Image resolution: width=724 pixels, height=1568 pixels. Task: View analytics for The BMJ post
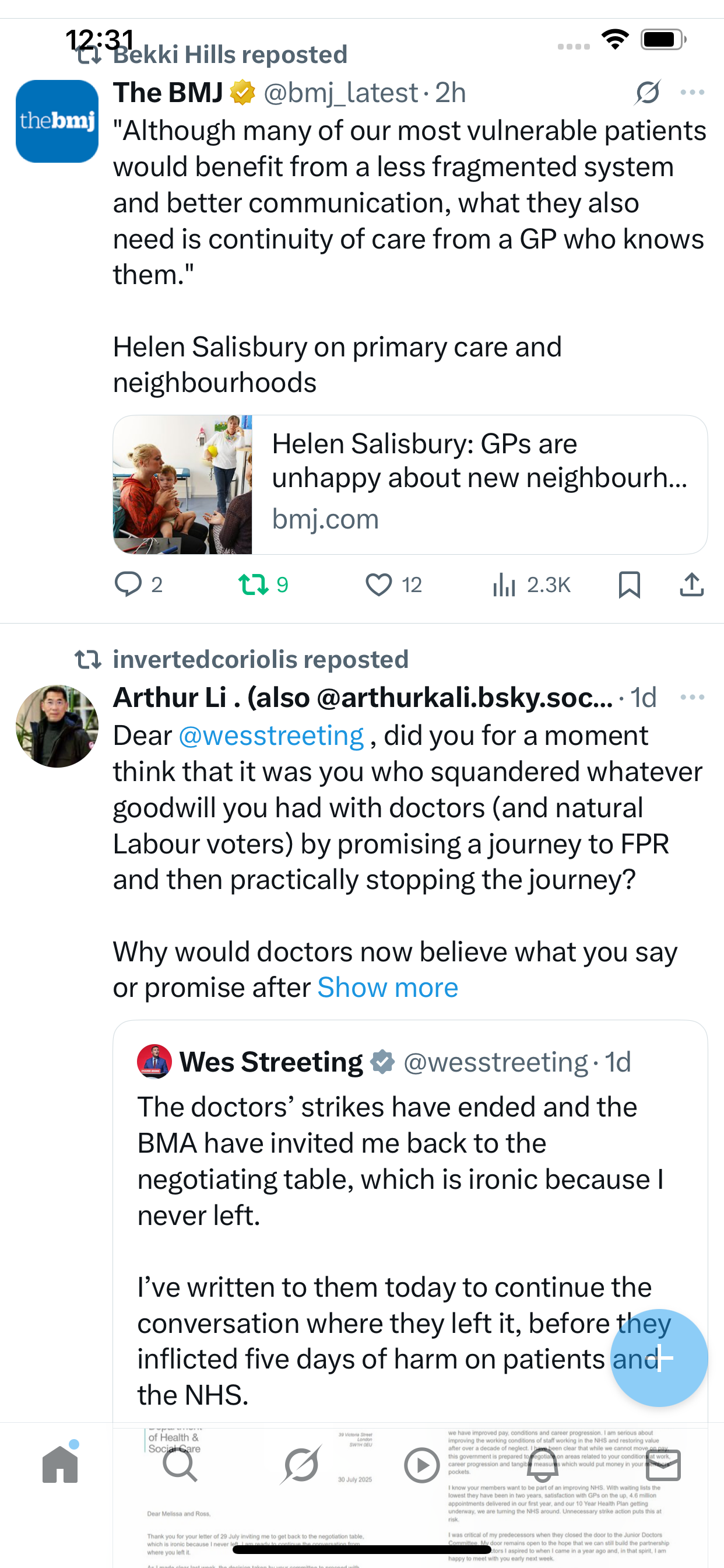click(504, 584)
